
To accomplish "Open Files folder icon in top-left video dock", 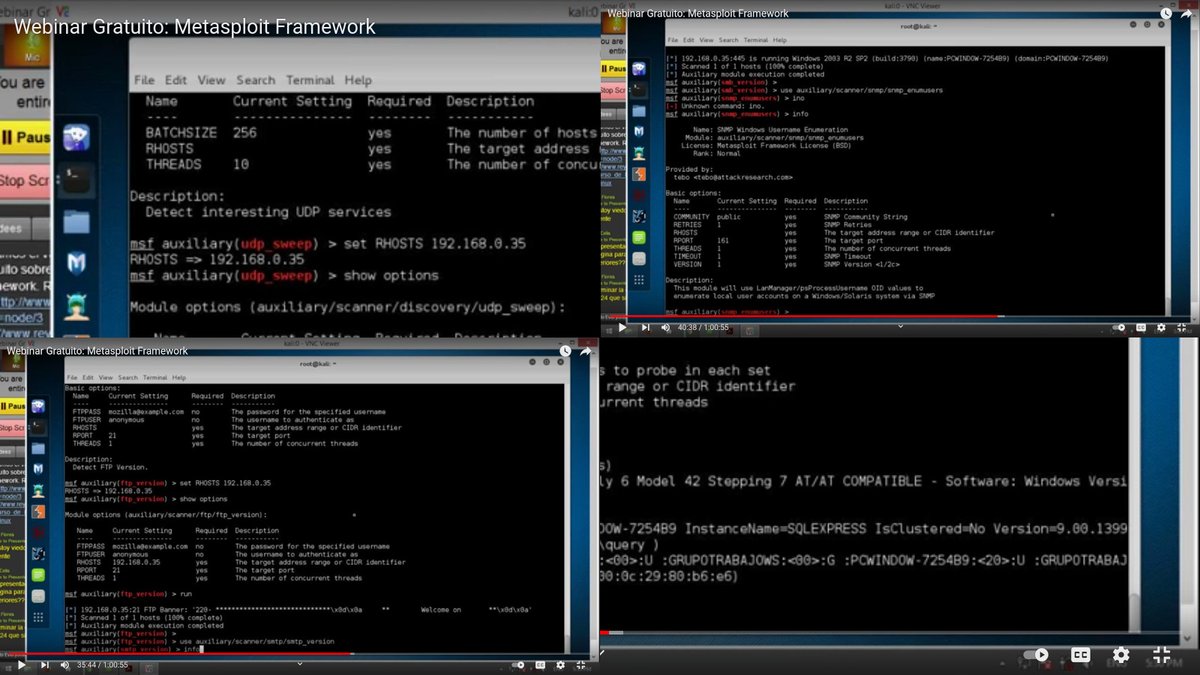I will coord(76,222).
